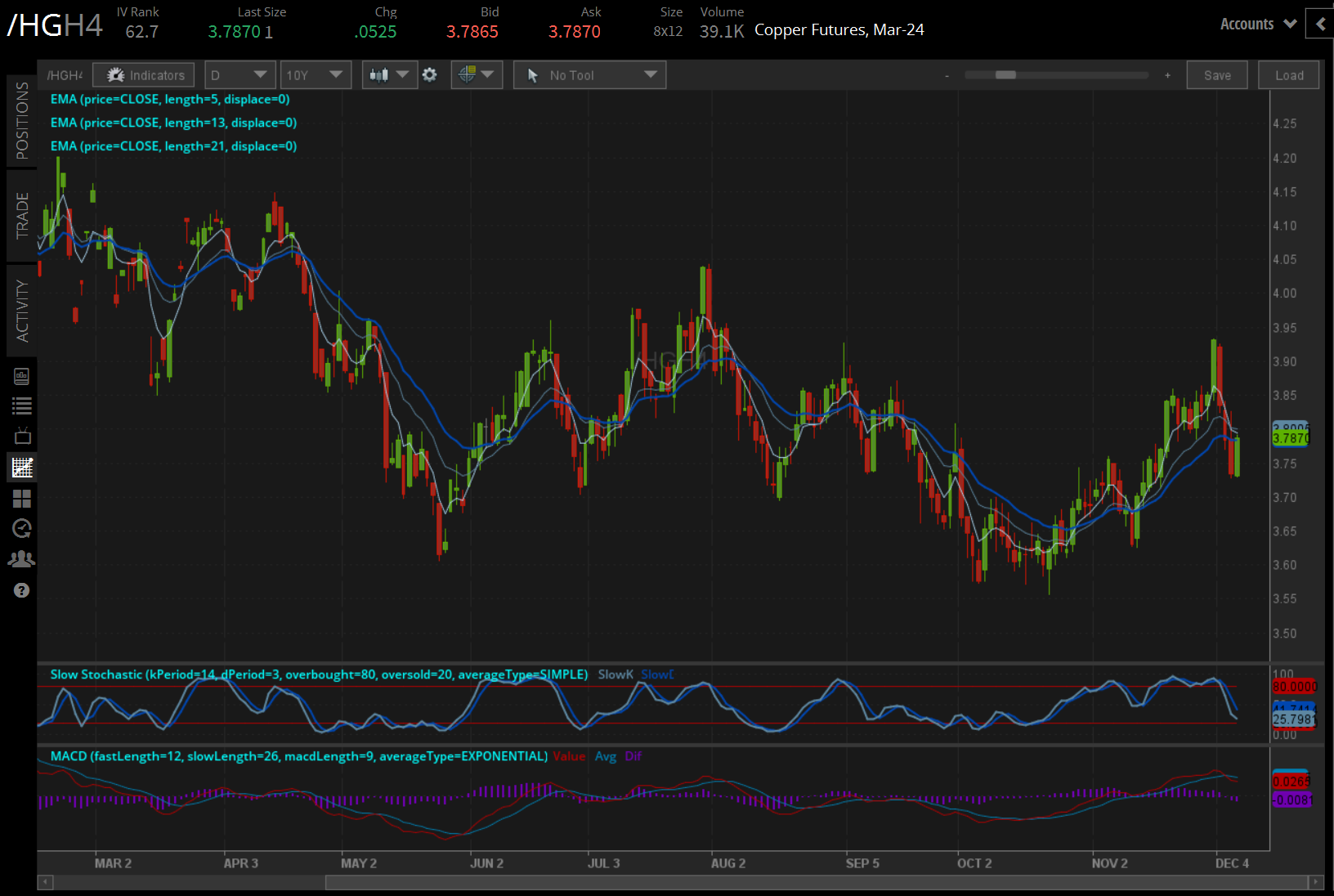Viewport: 1334px width, 896px height.
Task: Open the four-square grid layout icon
Action: coord(22,498)
